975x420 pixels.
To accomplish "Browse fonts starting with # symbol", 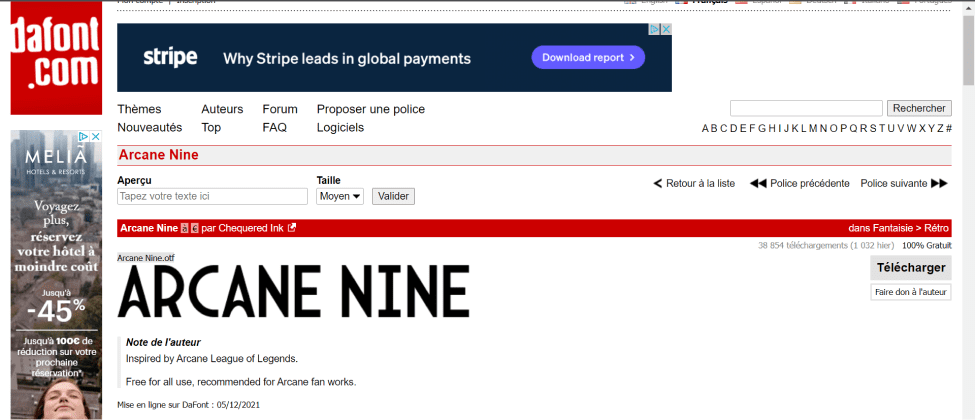I will click(949, 129).
